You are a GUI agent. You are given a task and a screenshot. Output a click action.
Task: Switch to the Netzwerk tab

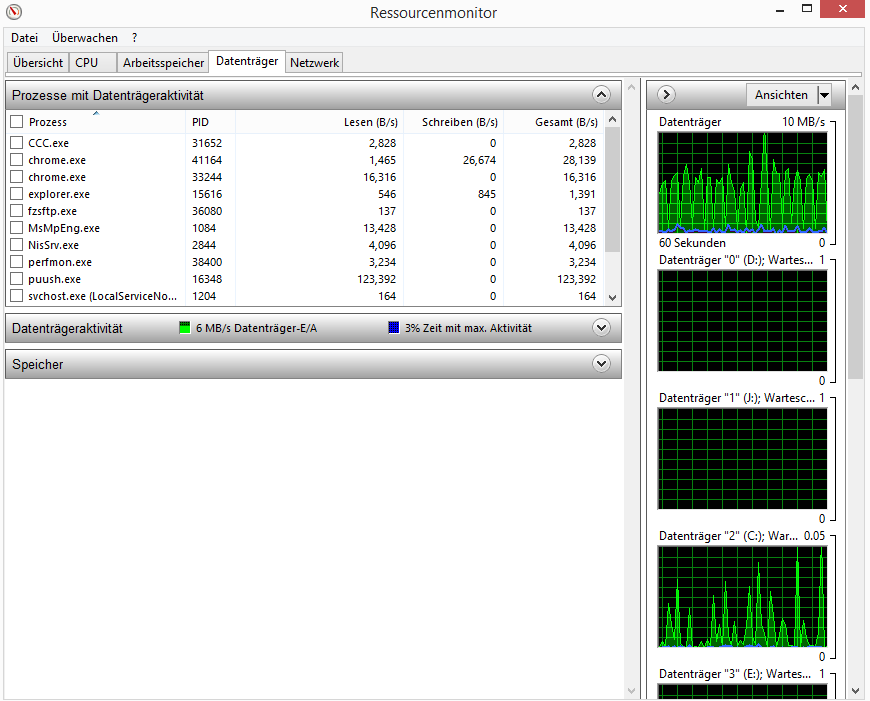click(314, 63)
